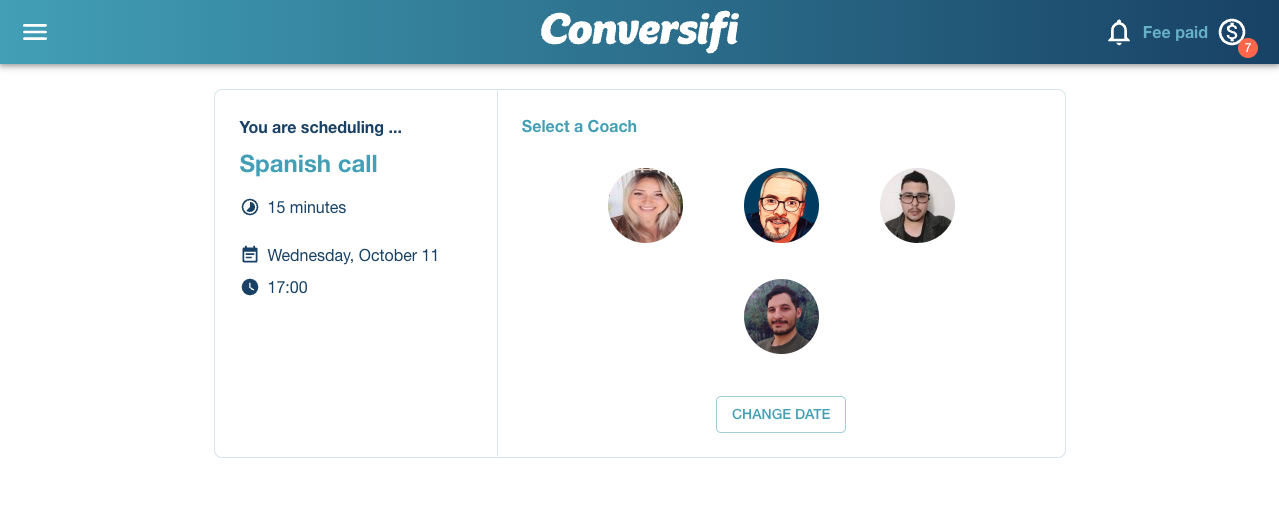1279x517 pixels.
Task: Open the hamburger navigation menu
Action: [x=35, y=32]
